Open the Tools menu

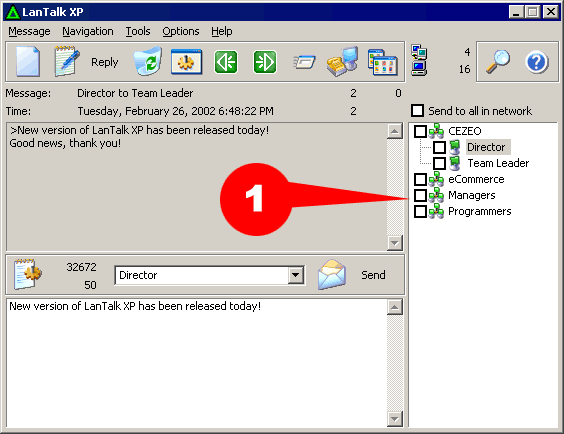tap(138, 31)
